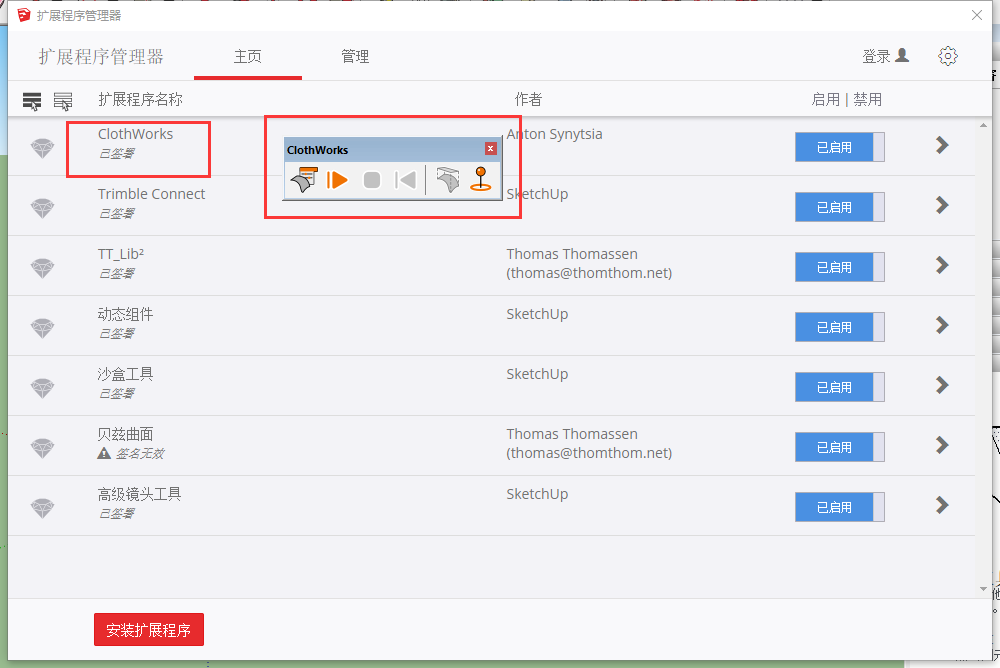Select the TT_Lib² extension name
This screenshot has height=668, width=1000.
pos(121,254)
